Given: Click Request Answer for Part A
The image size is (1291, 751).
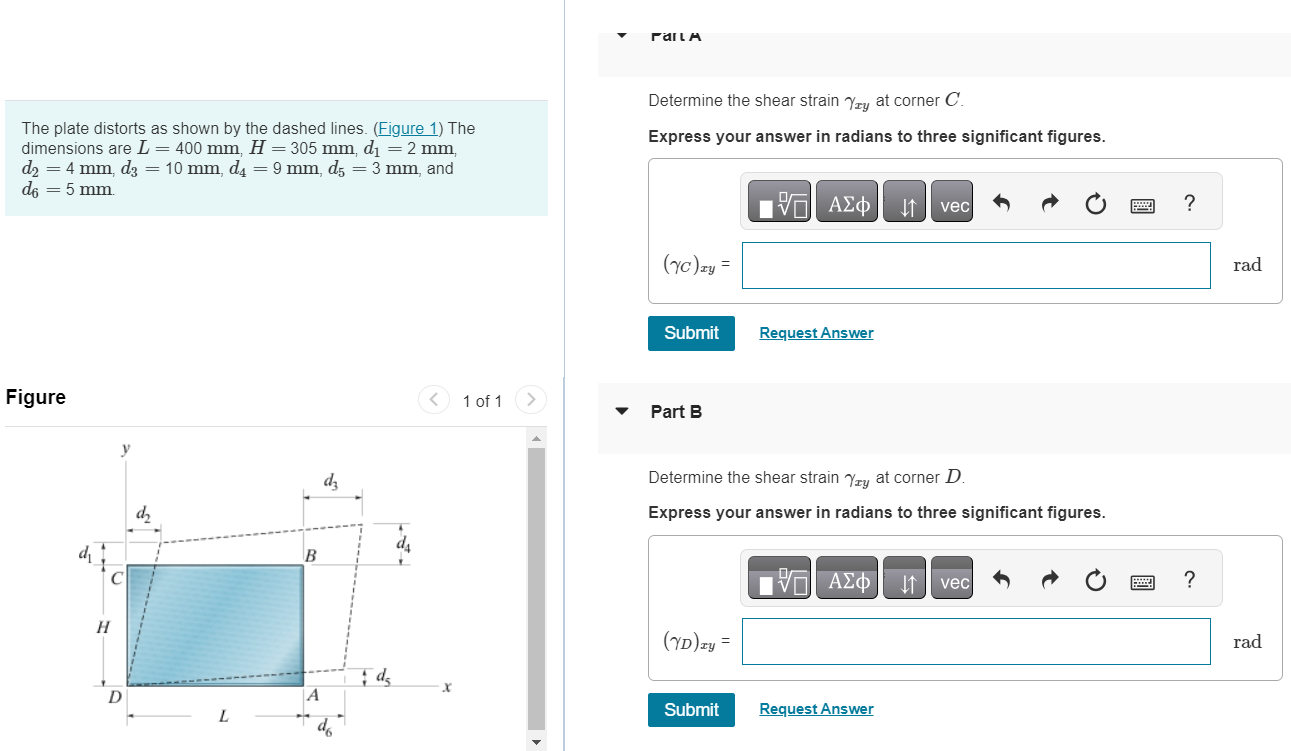Looking at the screenshot, I should tap(815, 331).
